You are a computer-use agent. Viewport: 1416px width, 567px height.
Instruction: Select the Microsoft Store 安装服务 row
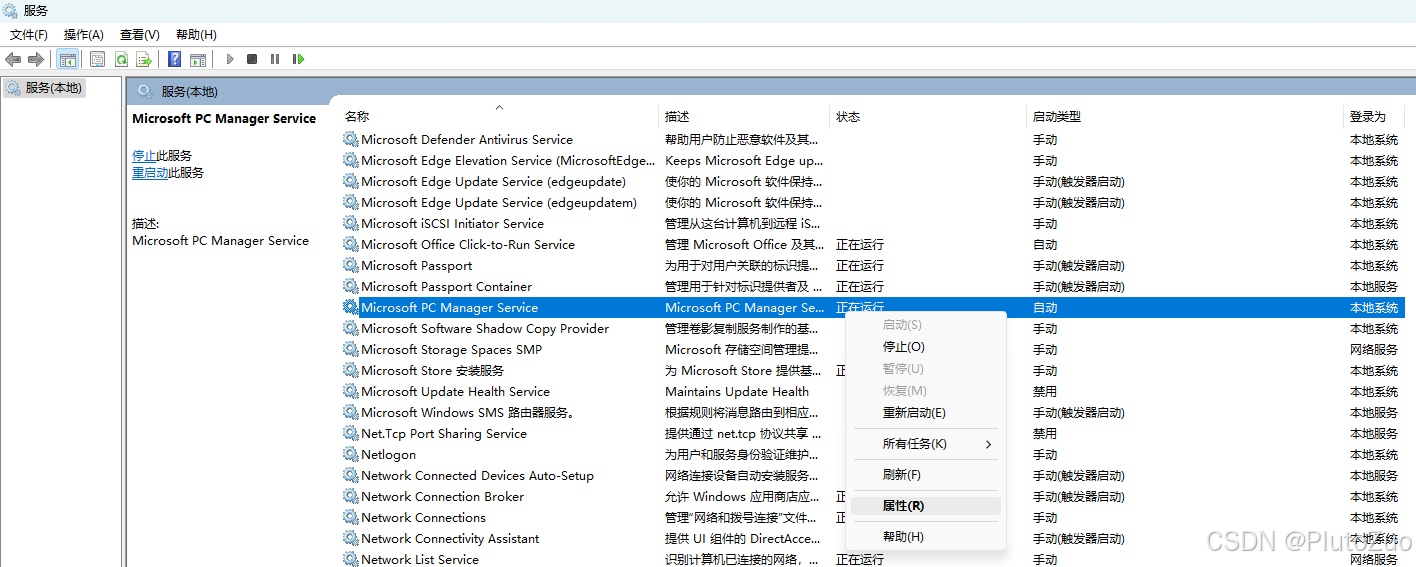pyautogui.click(x=872, y=370)
